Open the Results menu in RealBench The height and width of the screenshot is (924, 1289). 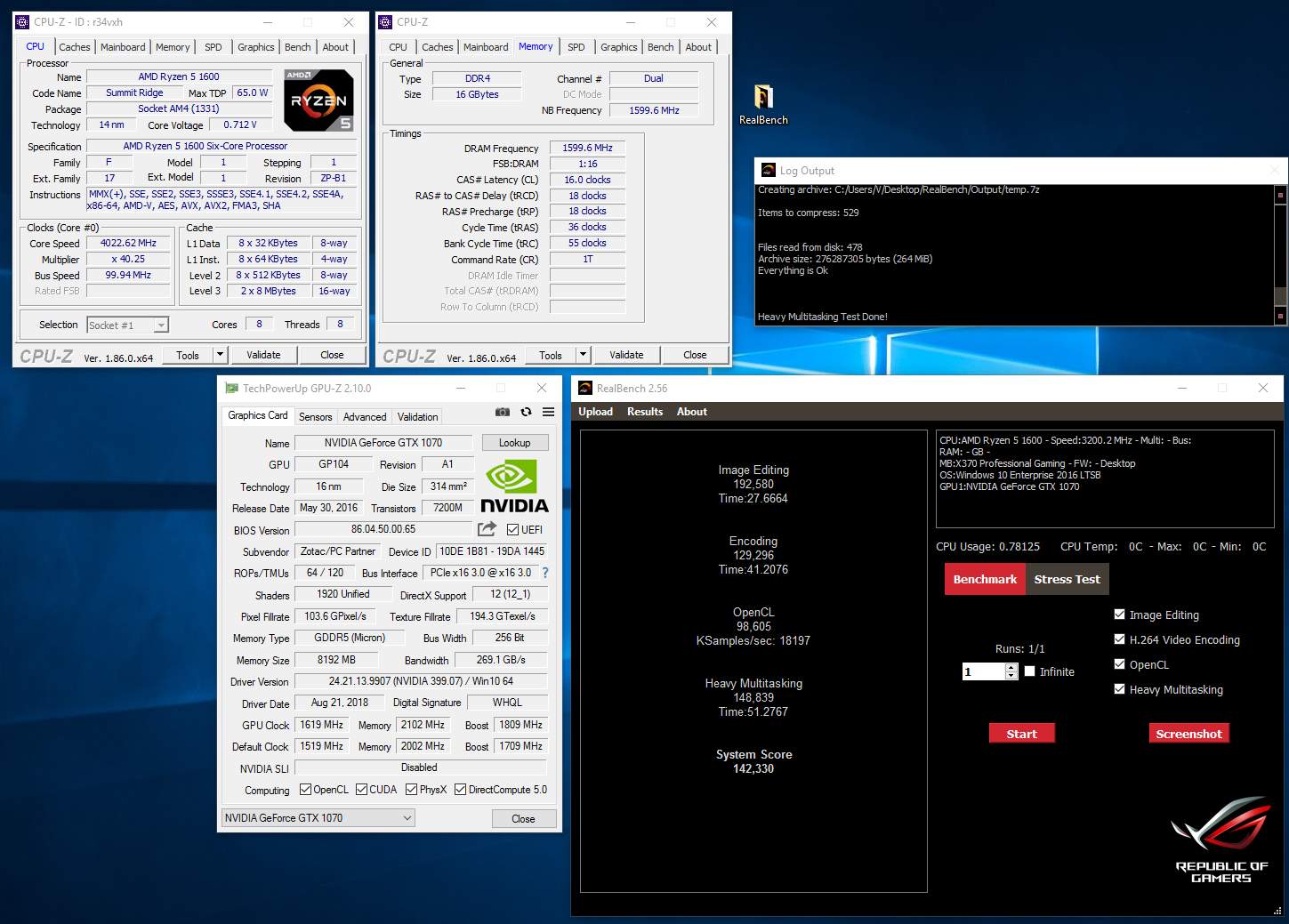[645, 412]
